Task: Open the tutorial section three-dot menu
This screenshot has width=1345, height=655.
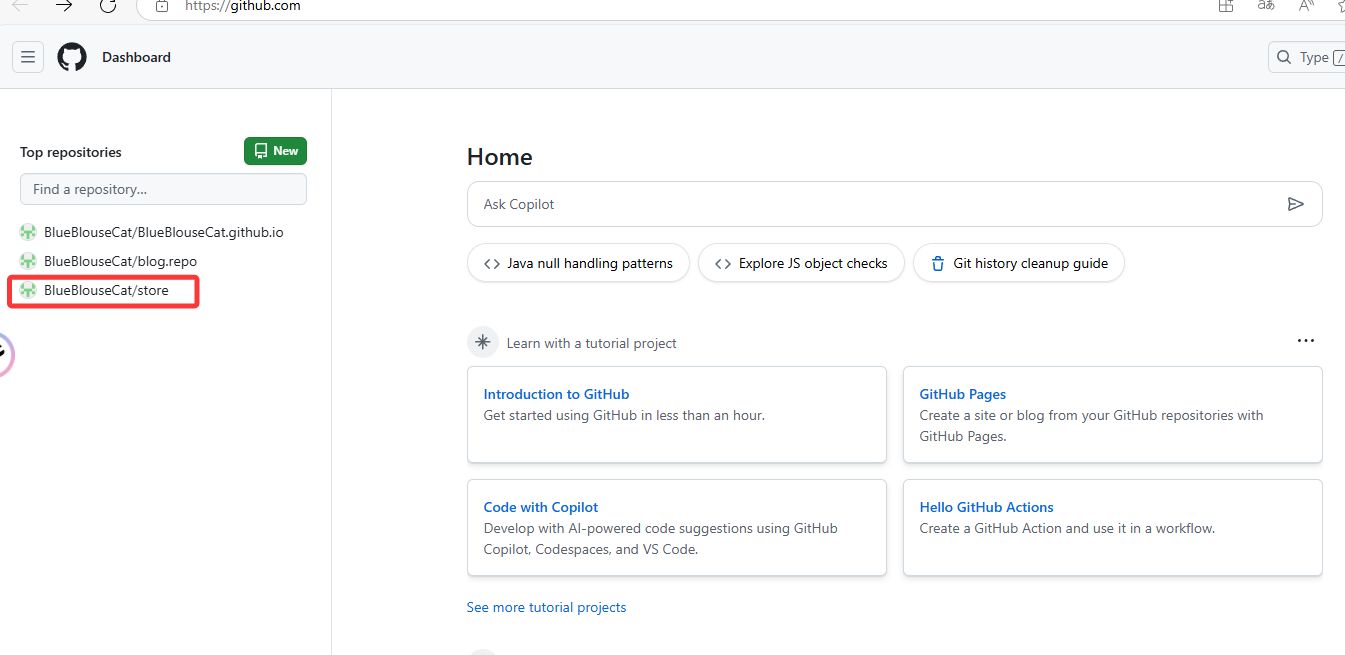Action: pyautogui.click(x=1305, y=341)
